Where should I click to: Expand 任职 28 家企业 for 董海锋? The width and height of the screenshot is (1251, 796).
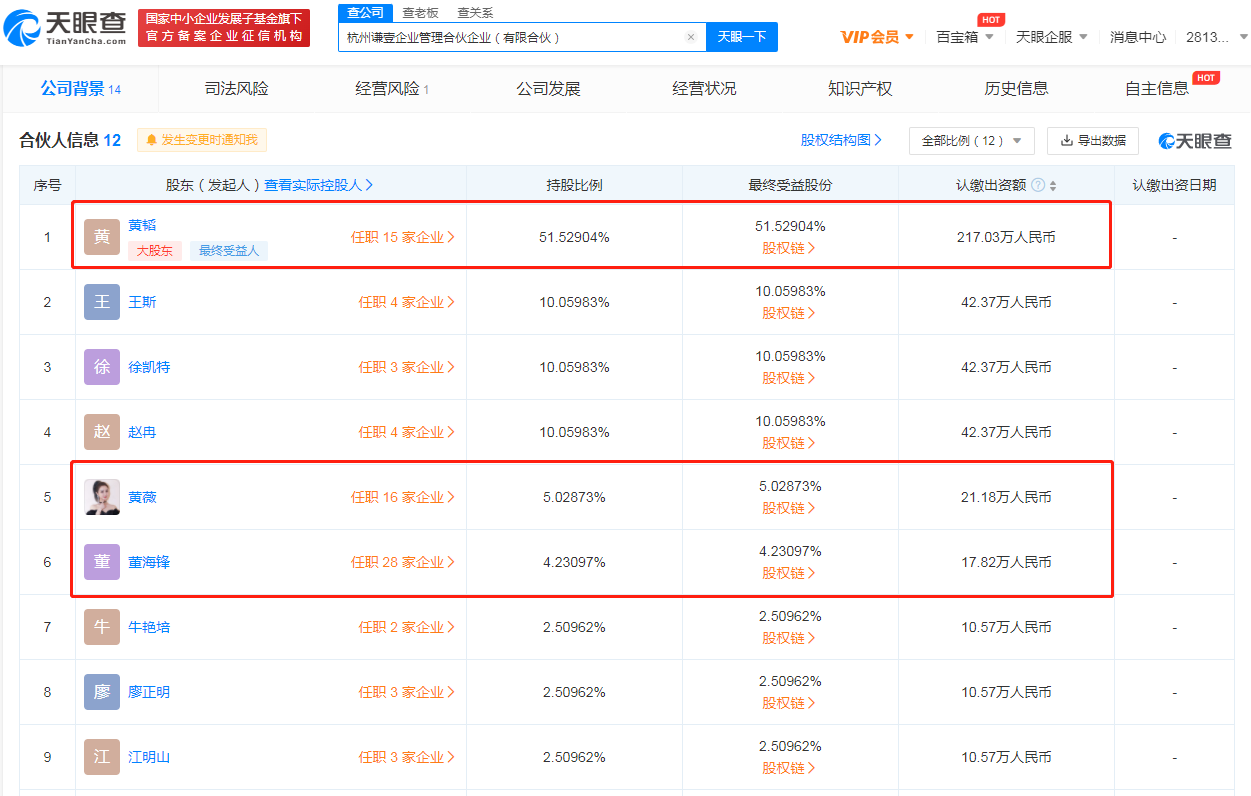click(x=403, y=562)
